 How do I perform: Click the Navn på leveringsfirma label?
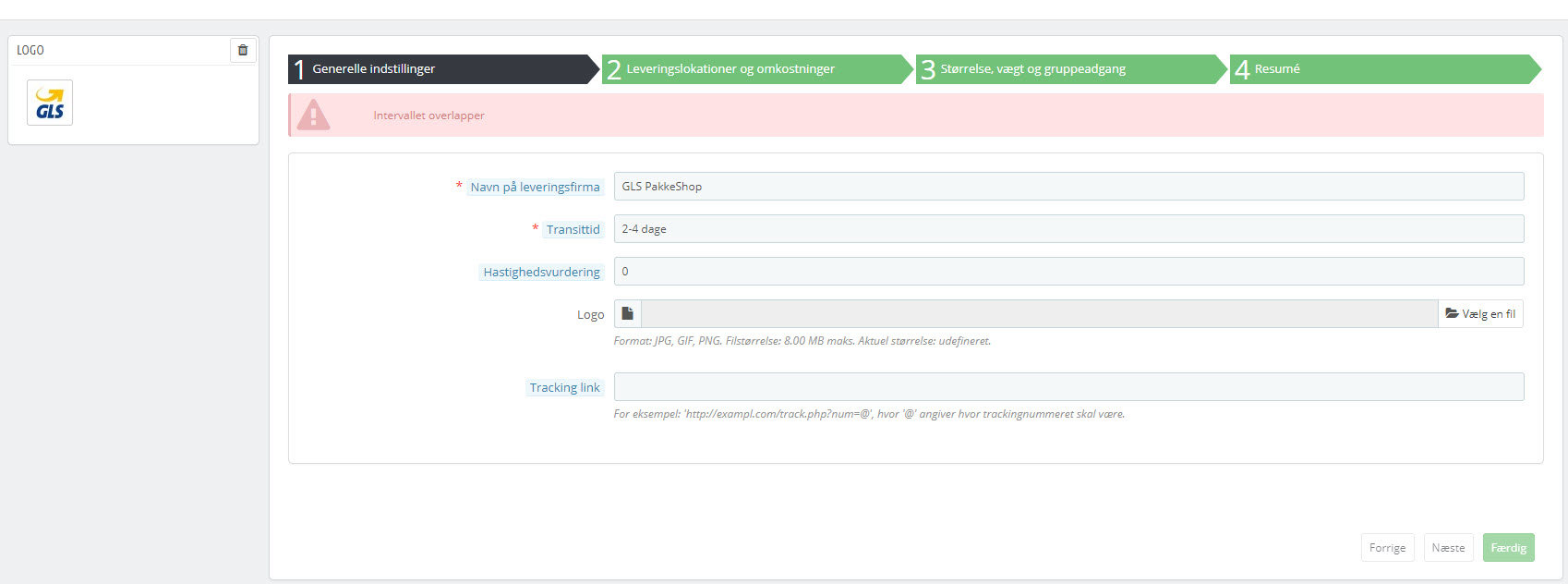tap(535, 187)
